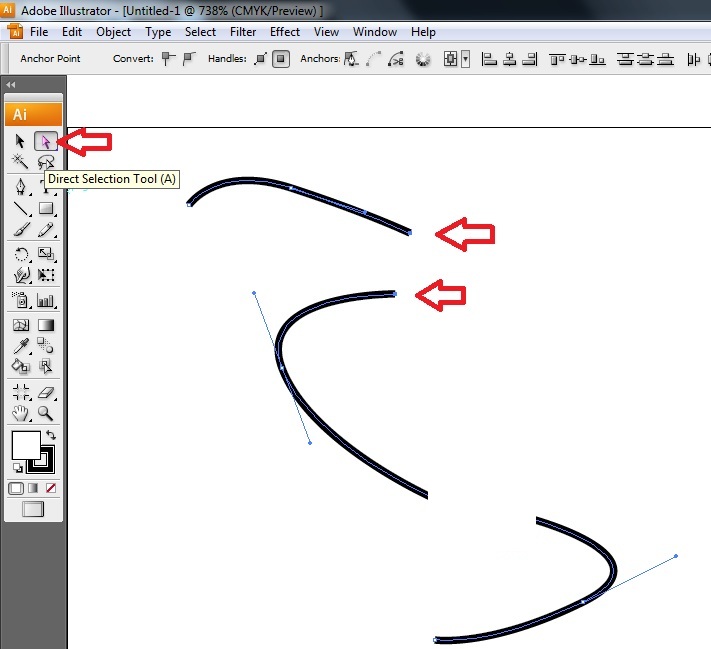The width and height of the screenshot is (711, 649).
Task: Click the Align To selection icon
Action: pos(450,59)
